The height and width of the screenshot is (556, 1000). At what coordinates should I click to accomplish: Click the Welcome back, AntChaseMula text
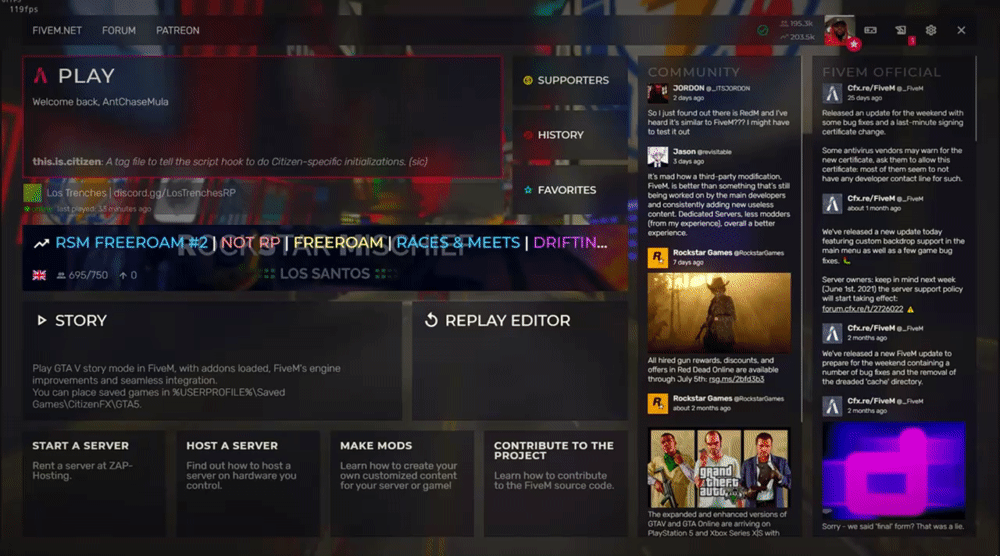tap(100, 102)
